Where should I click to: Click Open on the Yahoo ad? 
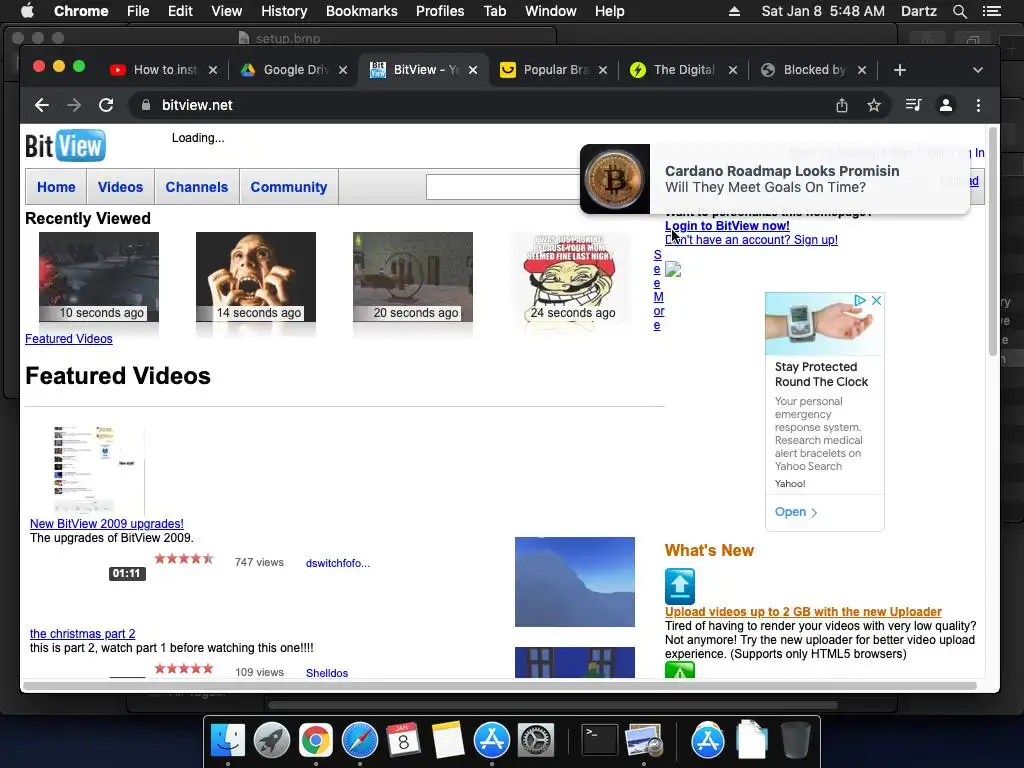coord(795,512)
